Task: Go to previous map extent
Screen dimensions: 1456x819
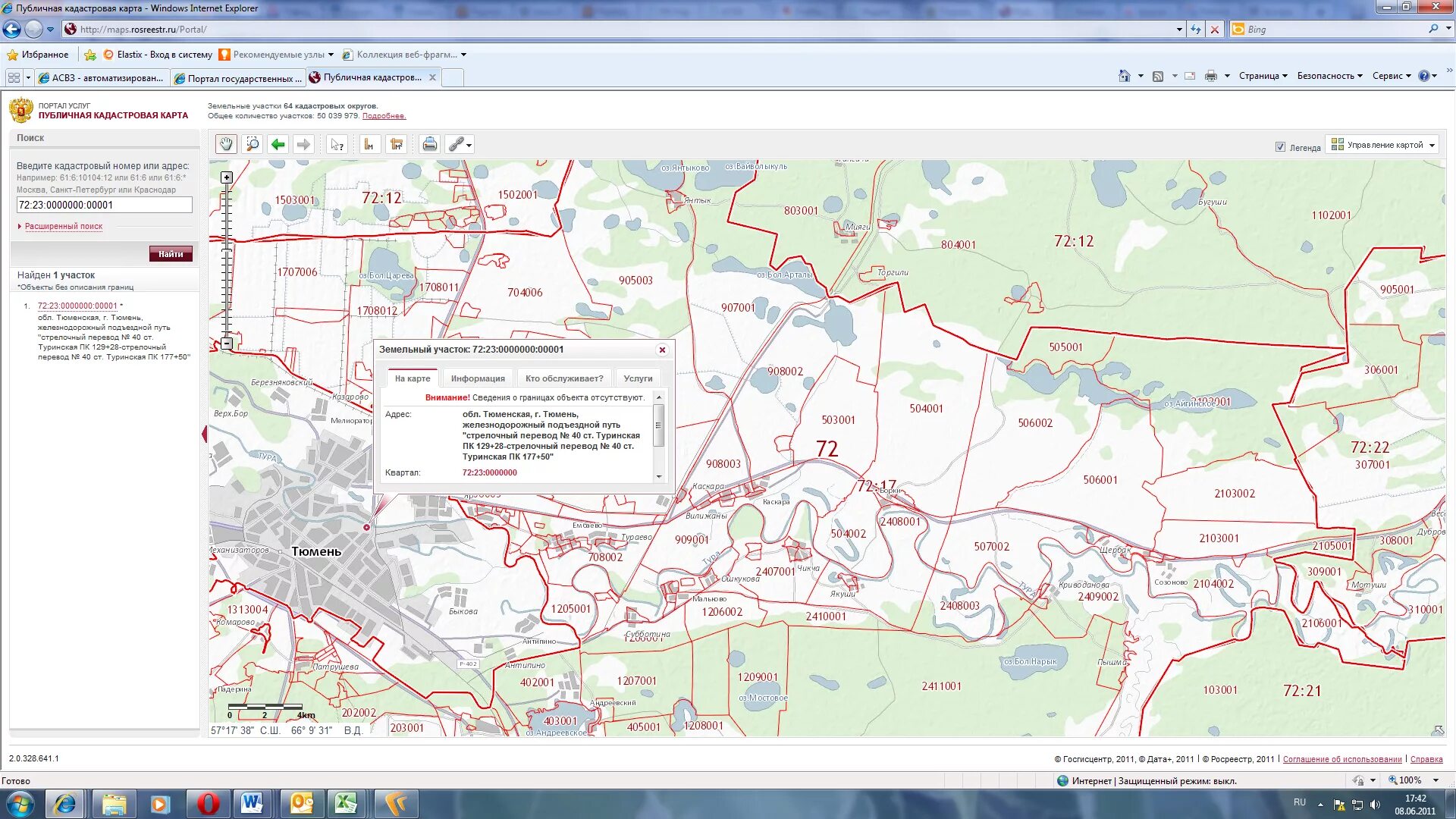Action: click(x=278, y=144)
